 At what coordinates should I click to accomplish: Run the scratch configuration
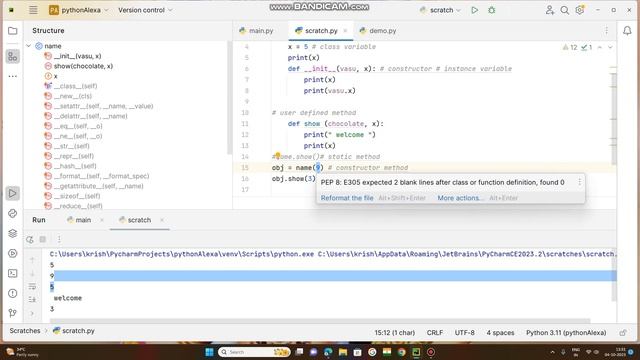pos(474,10)
